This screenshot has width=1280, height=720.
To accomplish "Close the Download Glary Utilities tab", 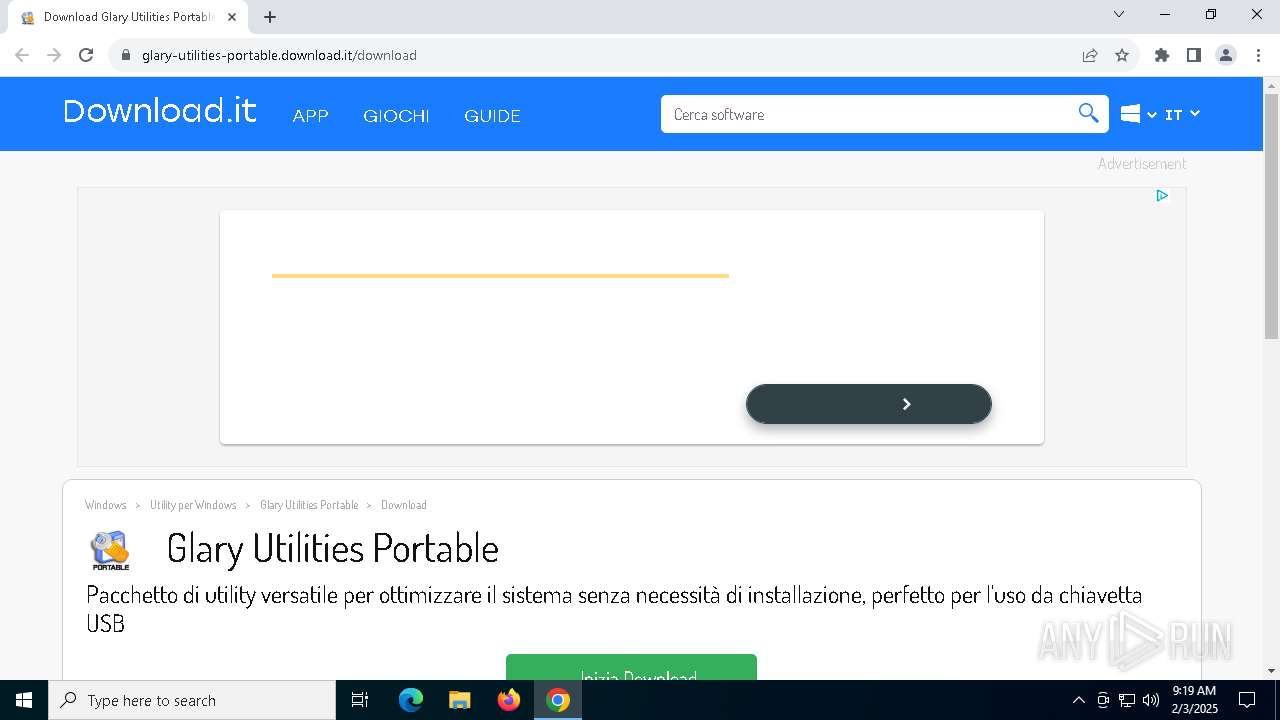I will click(x=233, y=17).
